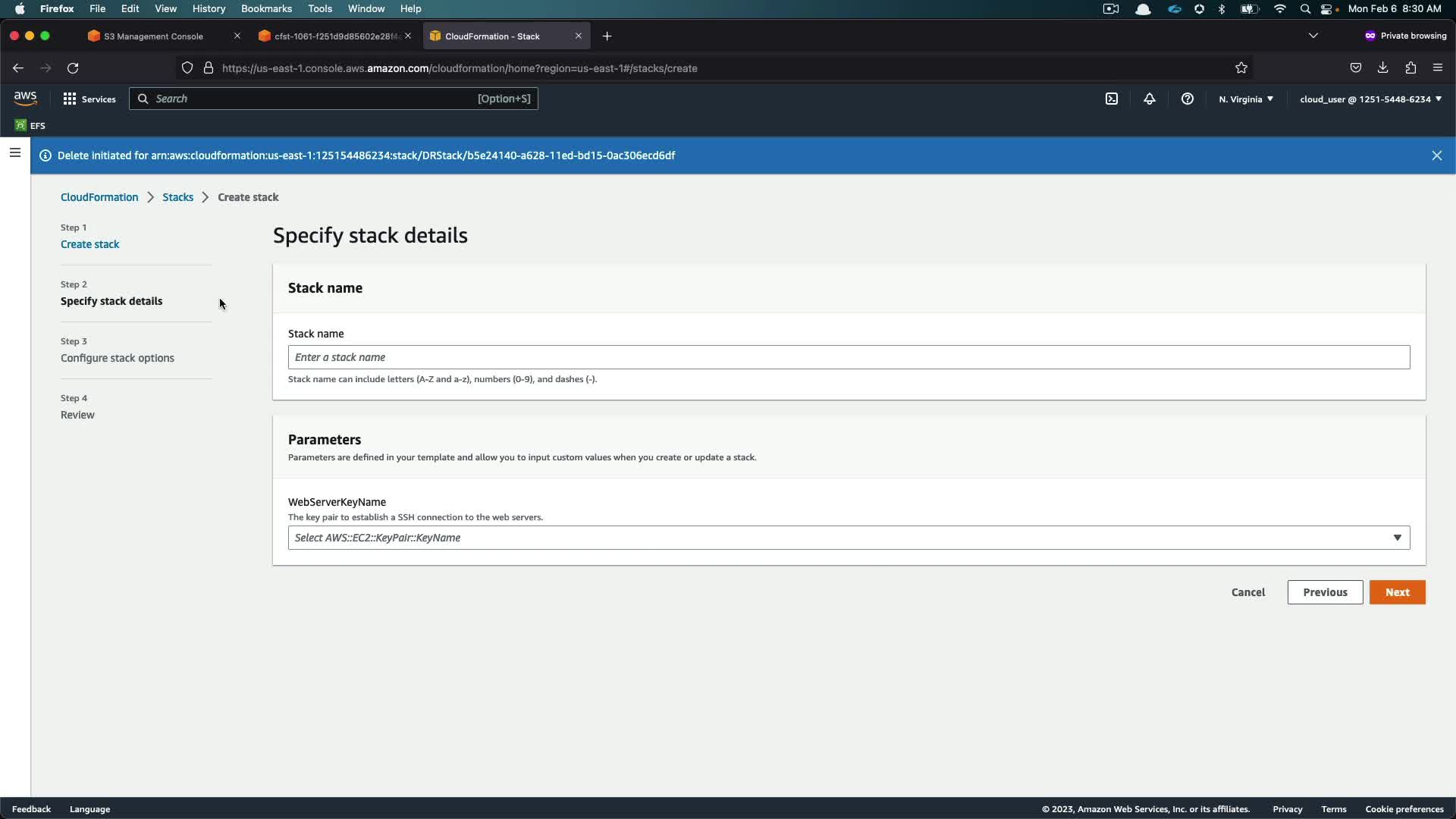Open the notifications bell in AWS header
The height and width of the screenshot is (819, 1456).
tap(1149, 99)
